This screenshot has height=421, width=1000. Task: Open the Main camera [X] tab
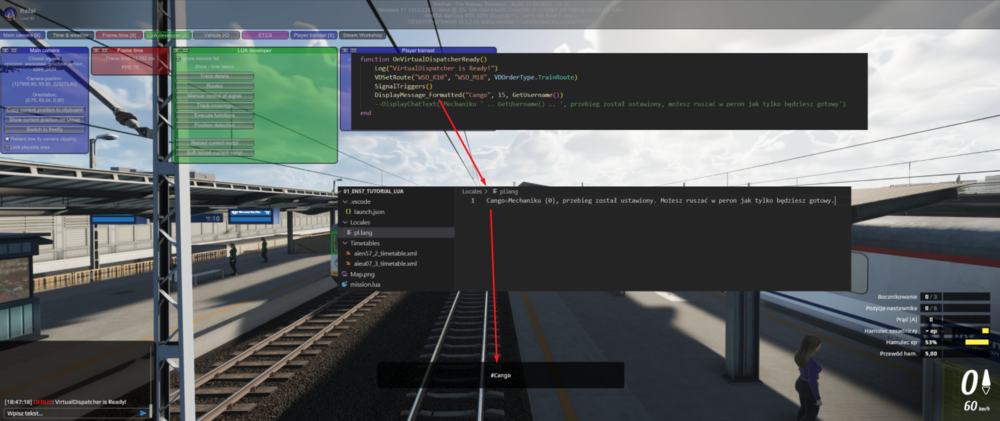pos(22,35)
